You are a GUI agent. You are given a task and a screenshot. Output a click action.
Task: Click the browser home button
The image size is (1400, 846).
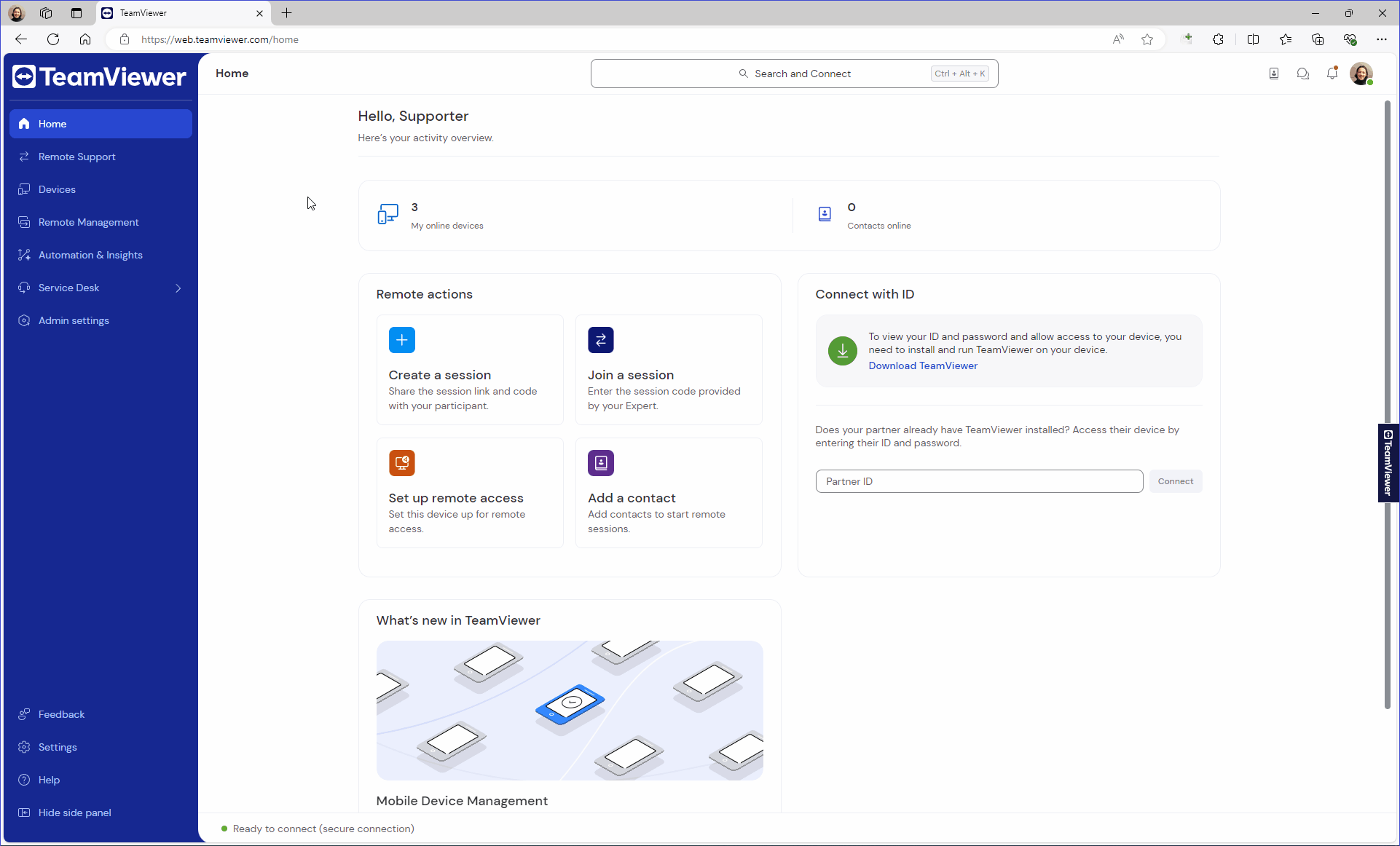(85, 39)
